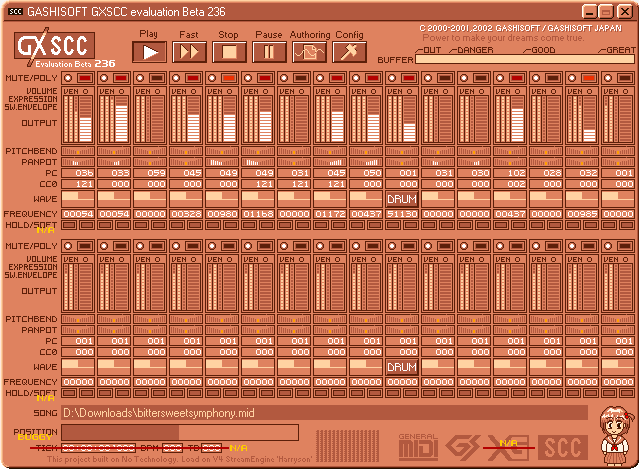Stop the song with the Stop button

tap(229, 52)
